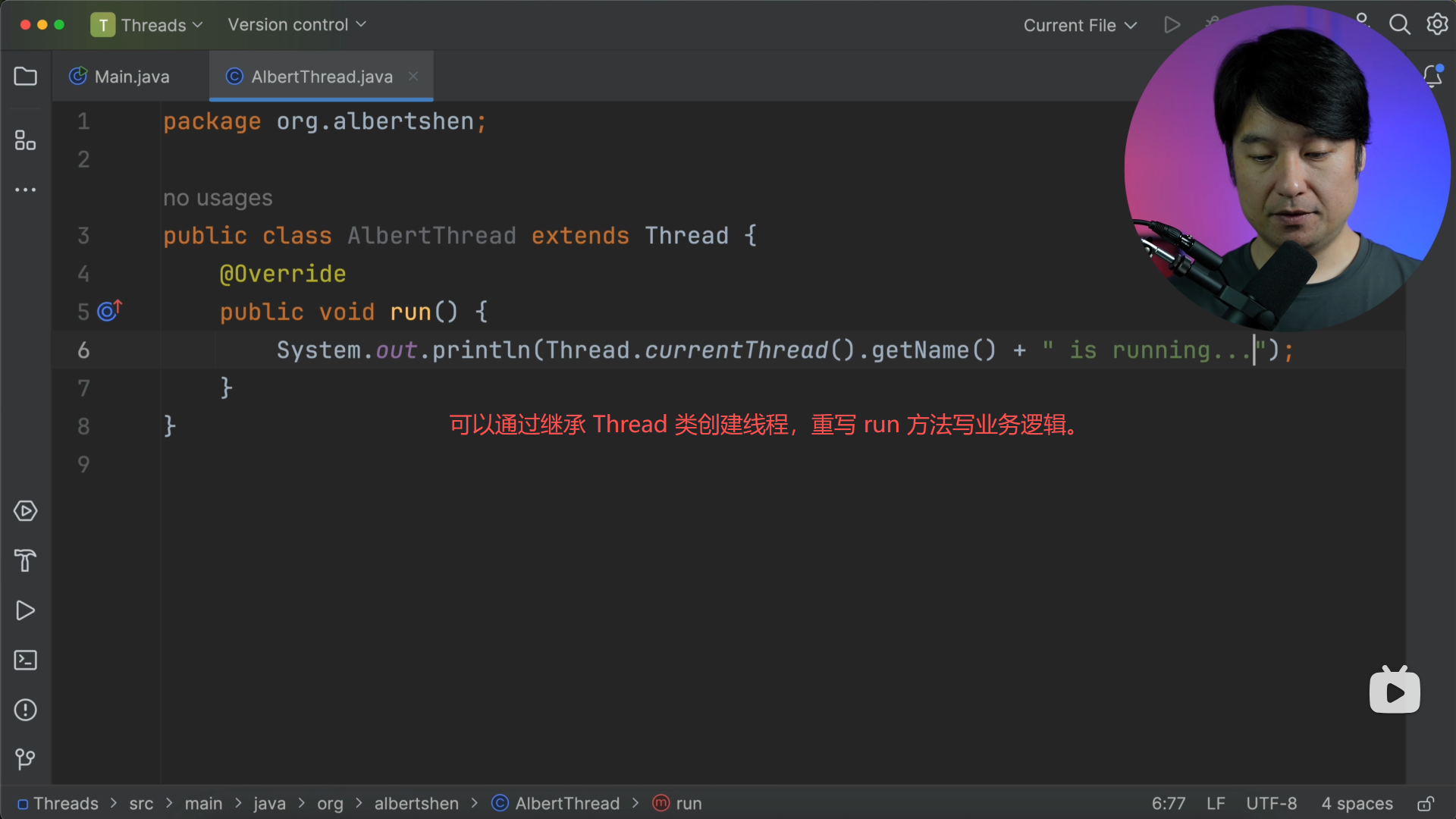Open the Structure tool window icon
1456x819 pixels.
click(x=25, y=140)
